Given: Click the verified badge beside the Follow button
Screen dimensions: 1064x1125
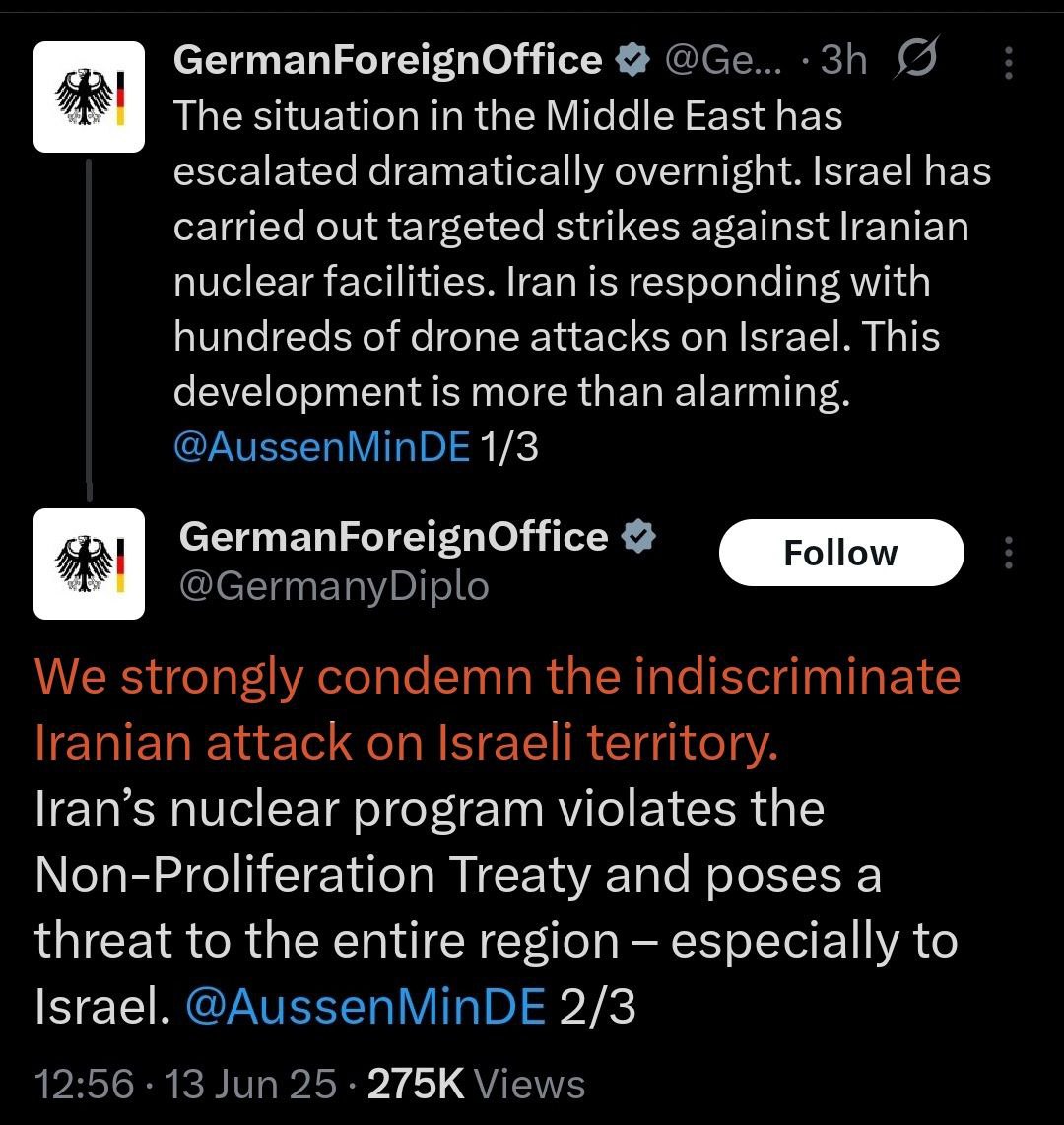Looking at the screenshot, I should tap(638, 538).
